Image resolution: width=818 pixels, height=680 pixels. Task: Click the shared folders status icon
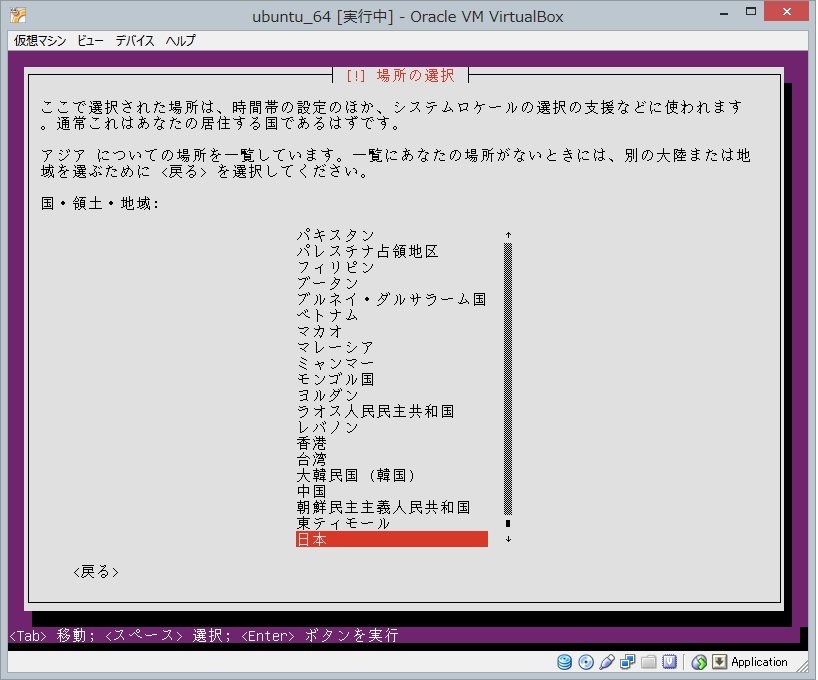[648, 662]
